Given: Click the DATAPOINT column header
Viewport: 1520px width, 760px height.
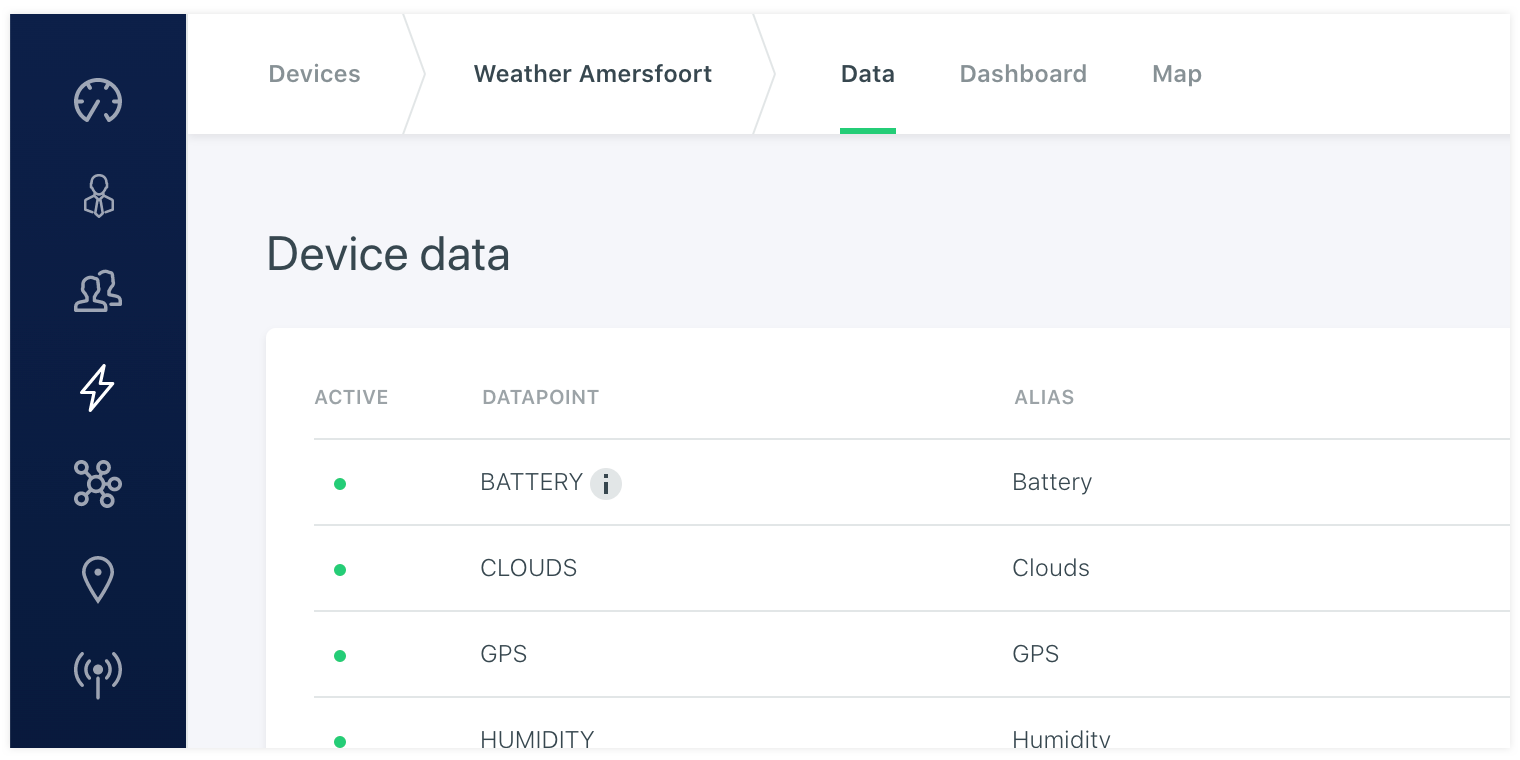Looking at the screenshot, I should coord(540,397).
